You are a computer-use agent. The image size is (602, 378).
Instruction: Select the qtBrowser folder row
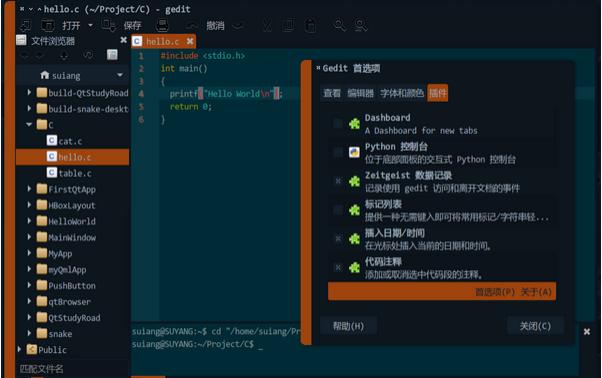click(72, 302)
